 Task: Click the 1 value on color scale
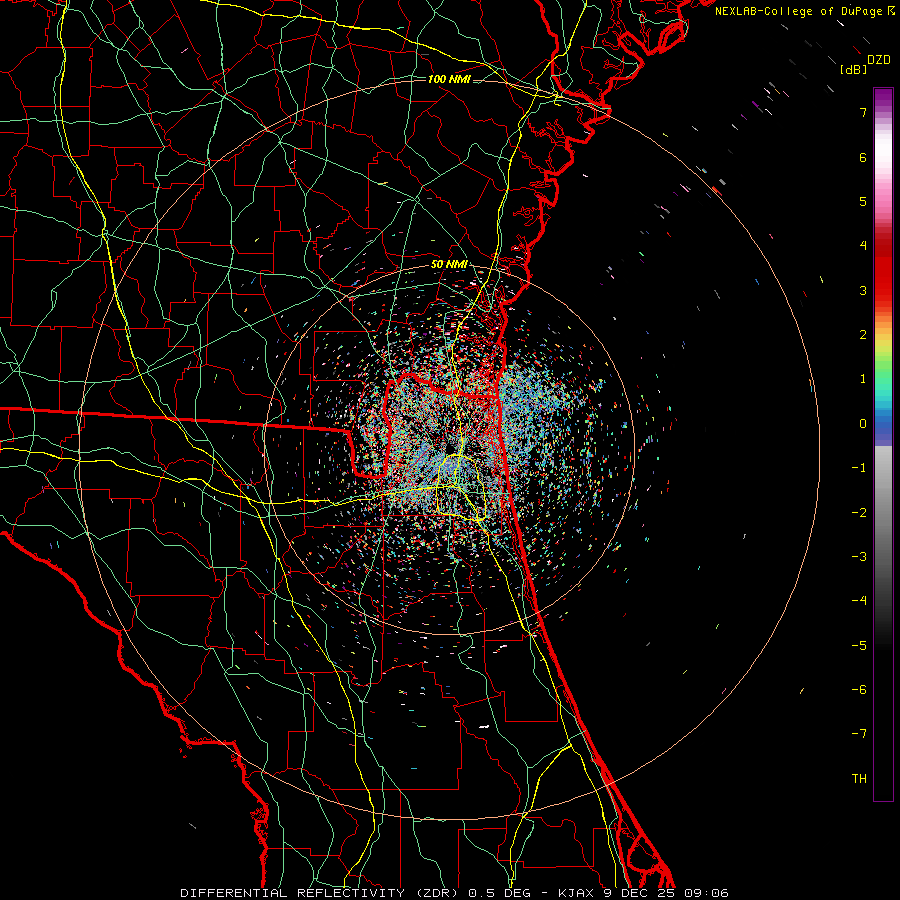[x=863, y=379]
